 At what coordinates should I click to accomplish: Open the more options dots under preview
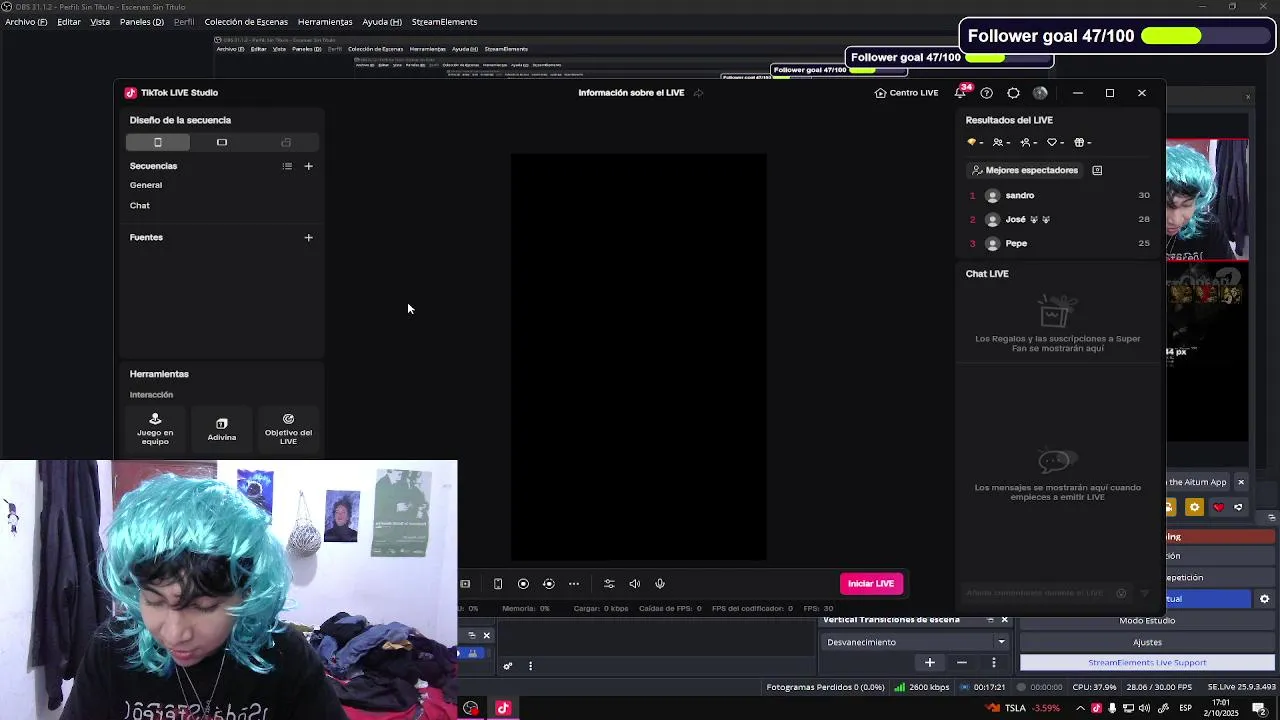(x=574, y=584)
